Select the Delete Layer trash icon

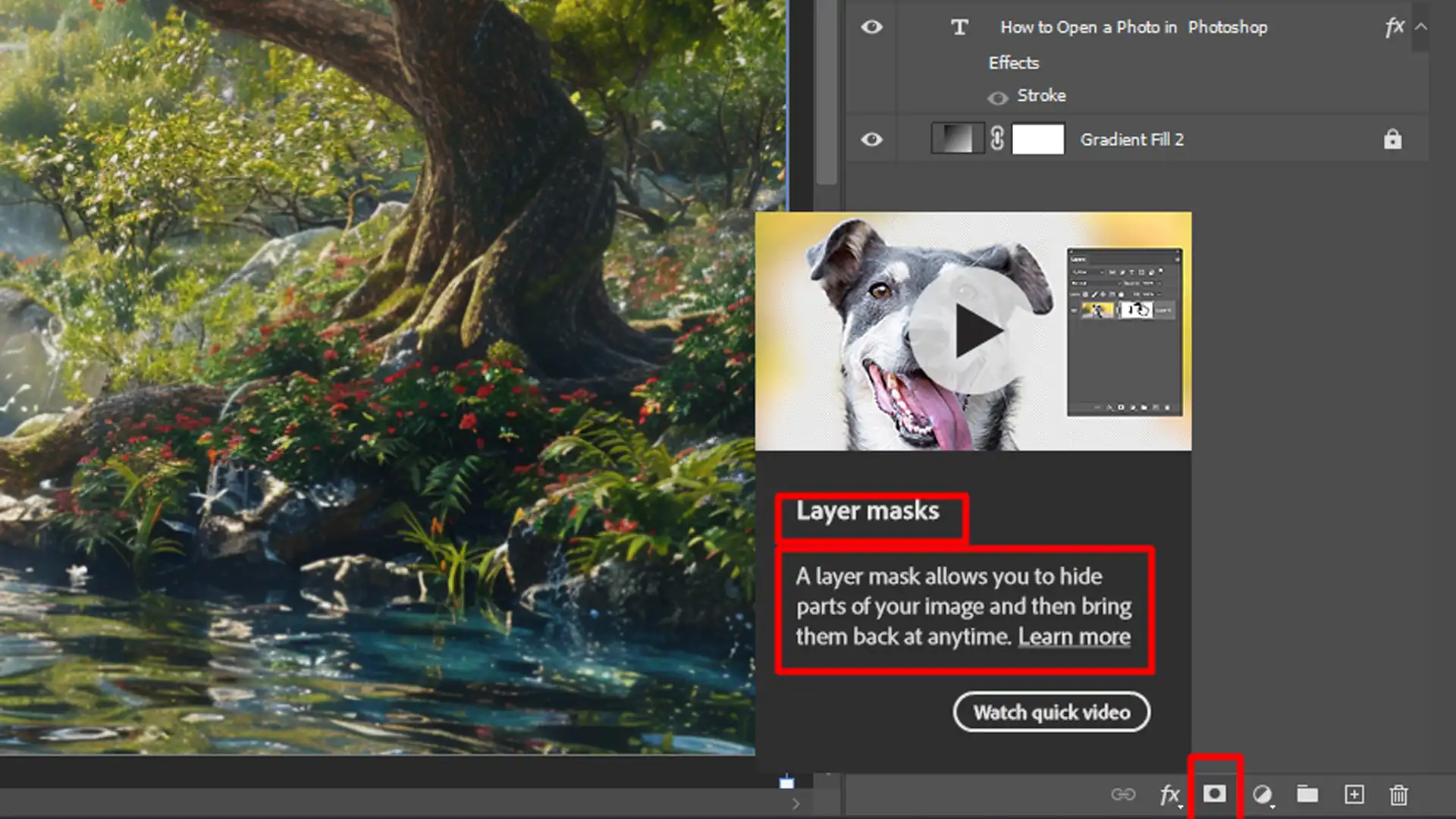[1399, 795]
